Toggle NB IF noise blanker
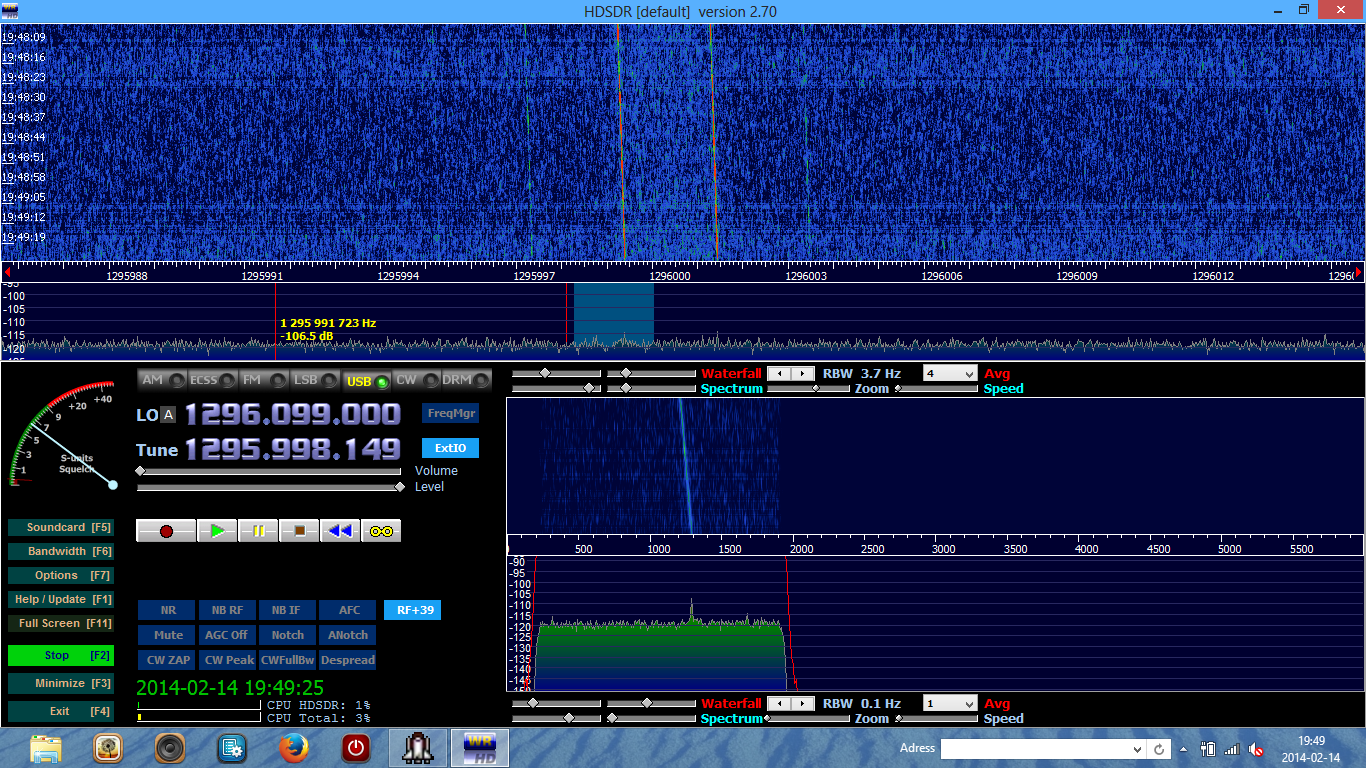 pyautogui.click(x=287, y=610)
